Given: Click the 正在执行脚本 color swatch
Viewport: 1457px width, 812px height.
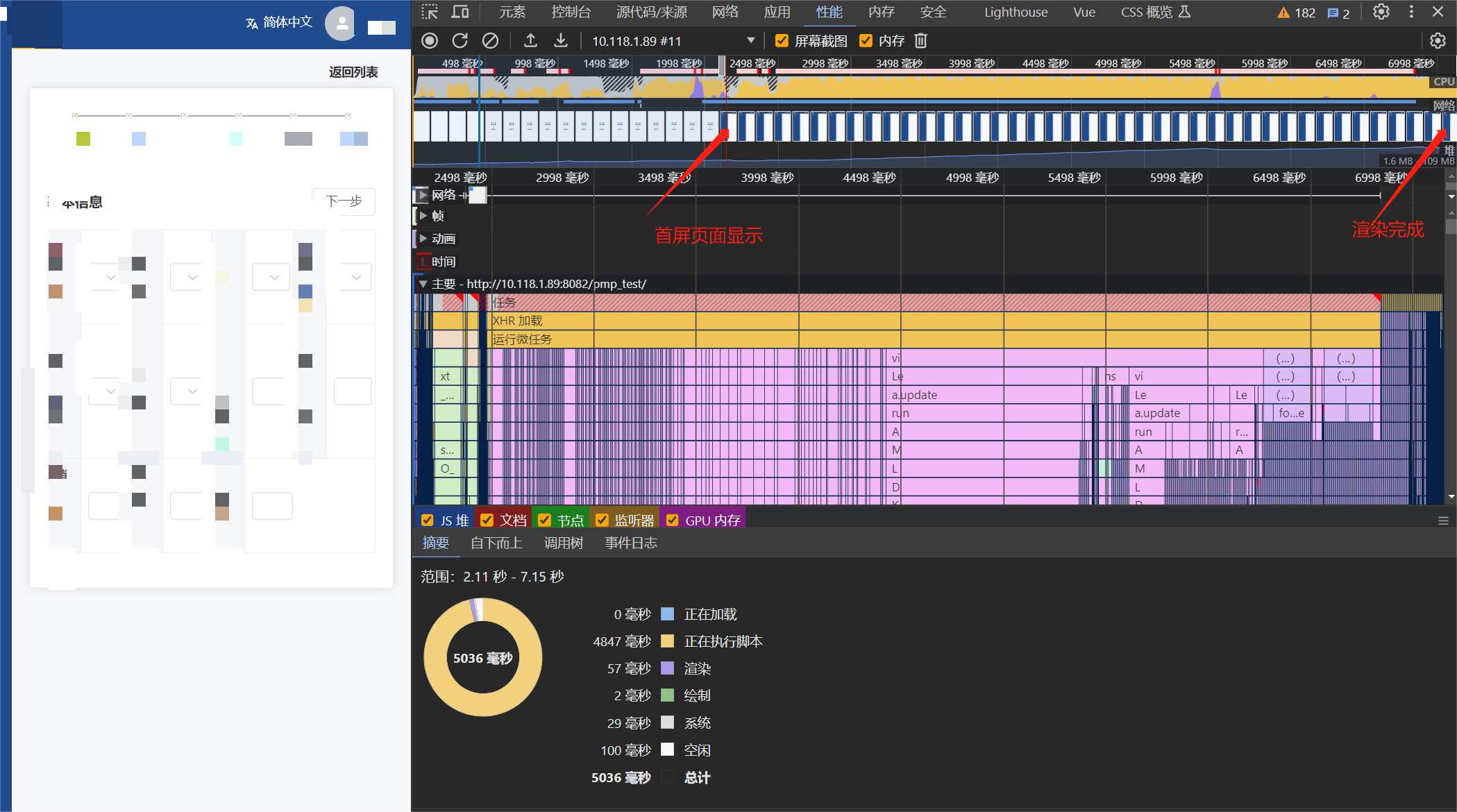Looking at the screenshot, I should (x=668, y=641).
